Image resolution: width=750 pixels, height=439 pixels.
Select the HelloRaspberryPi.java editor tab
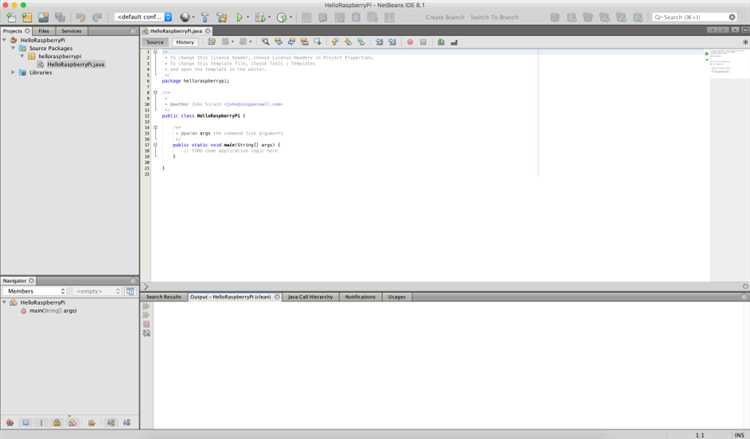coord(176,31)
